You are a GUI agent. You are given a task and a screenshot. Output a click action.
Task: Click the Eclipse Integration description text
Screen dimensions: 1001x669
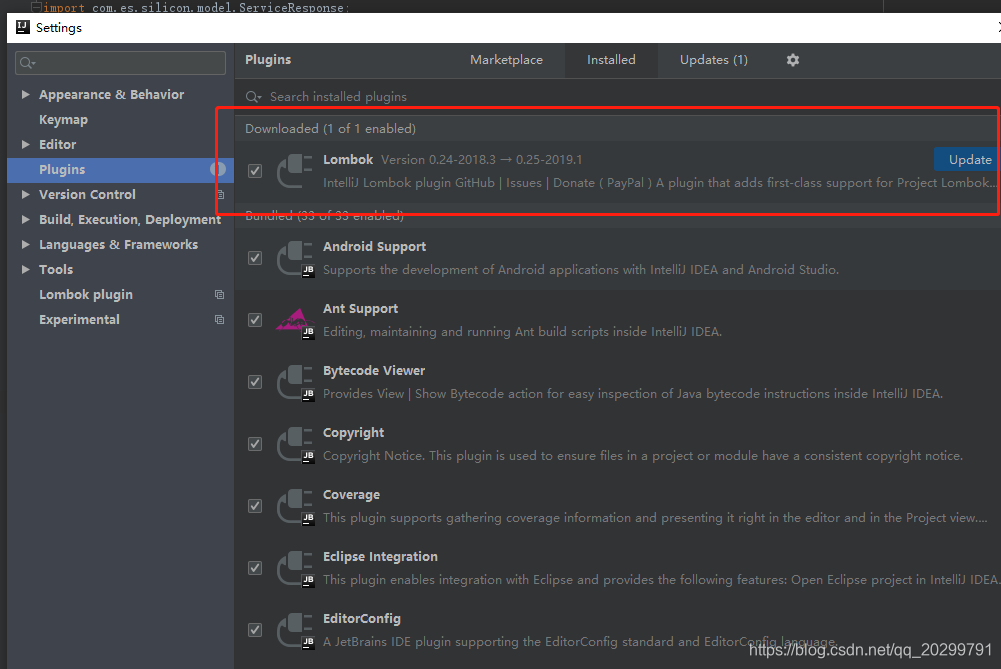coord(660,579)
